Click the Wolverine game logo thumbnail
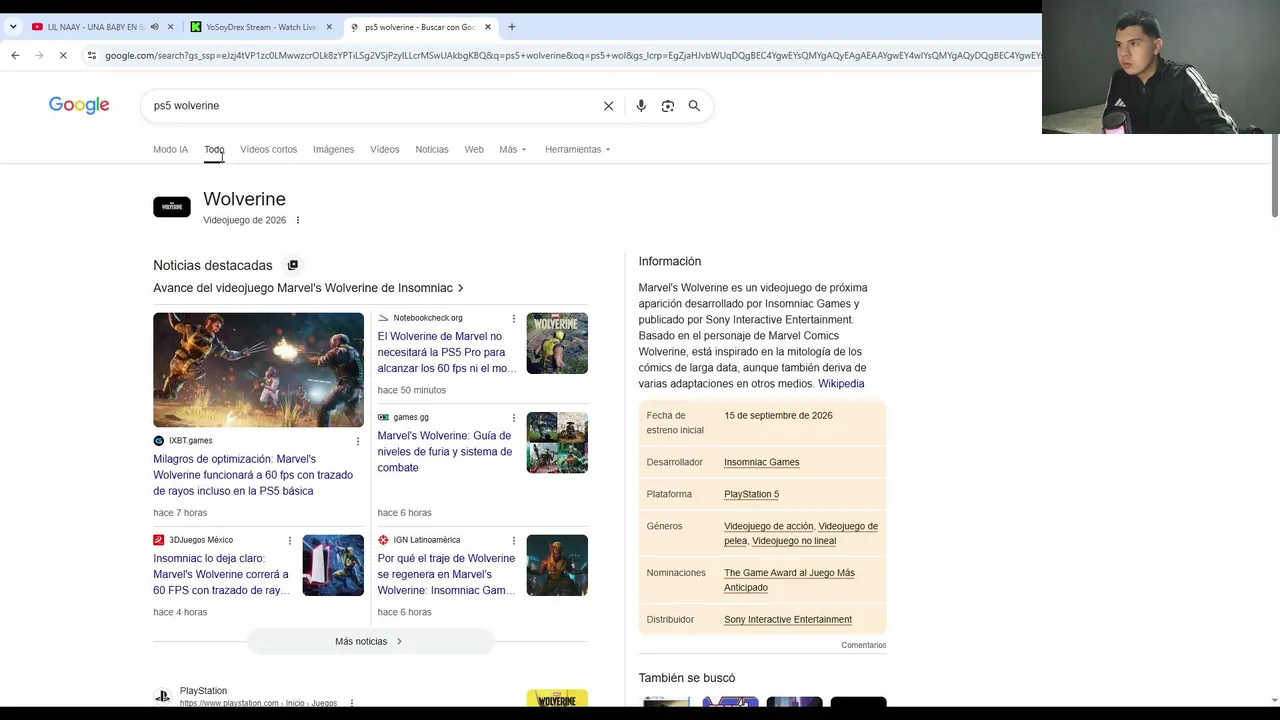Screen dimensions: 1280x720 pyautogui.click(x=172, y=207)
